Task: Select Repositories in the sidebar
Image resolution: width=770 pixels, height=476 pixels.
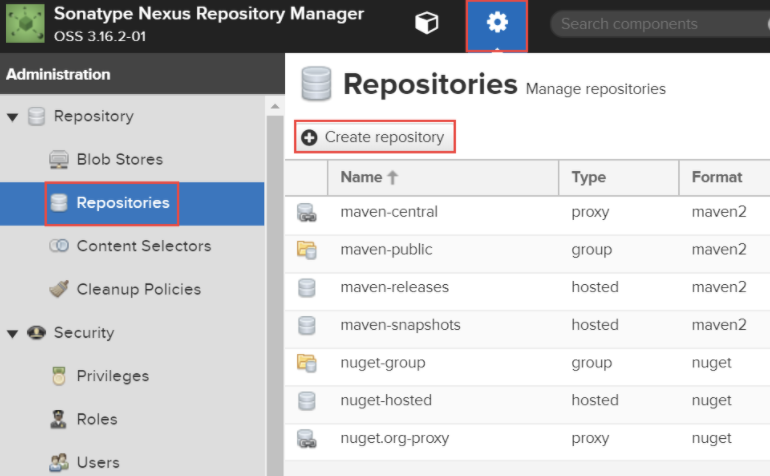Action: (x=123, y=203)
